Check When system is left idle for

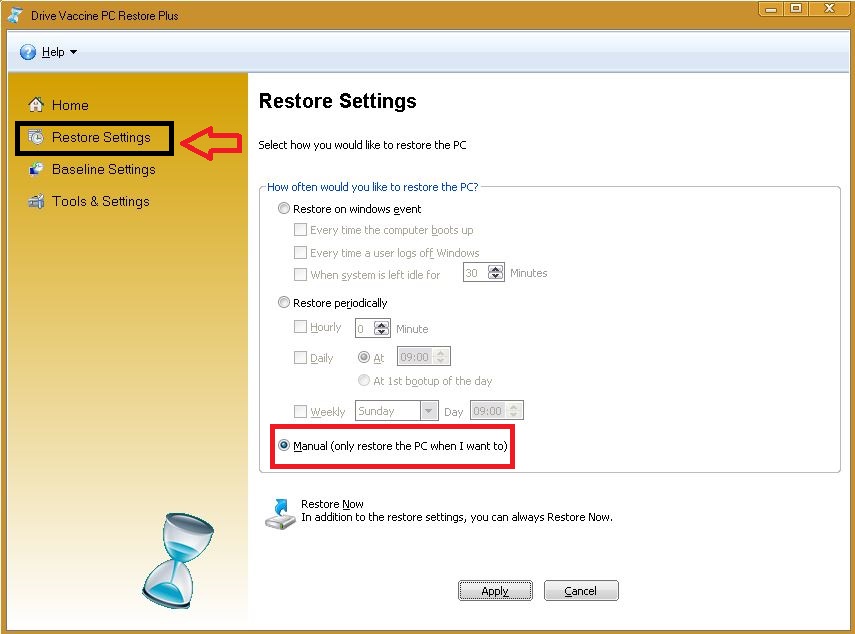pos(300,274)
